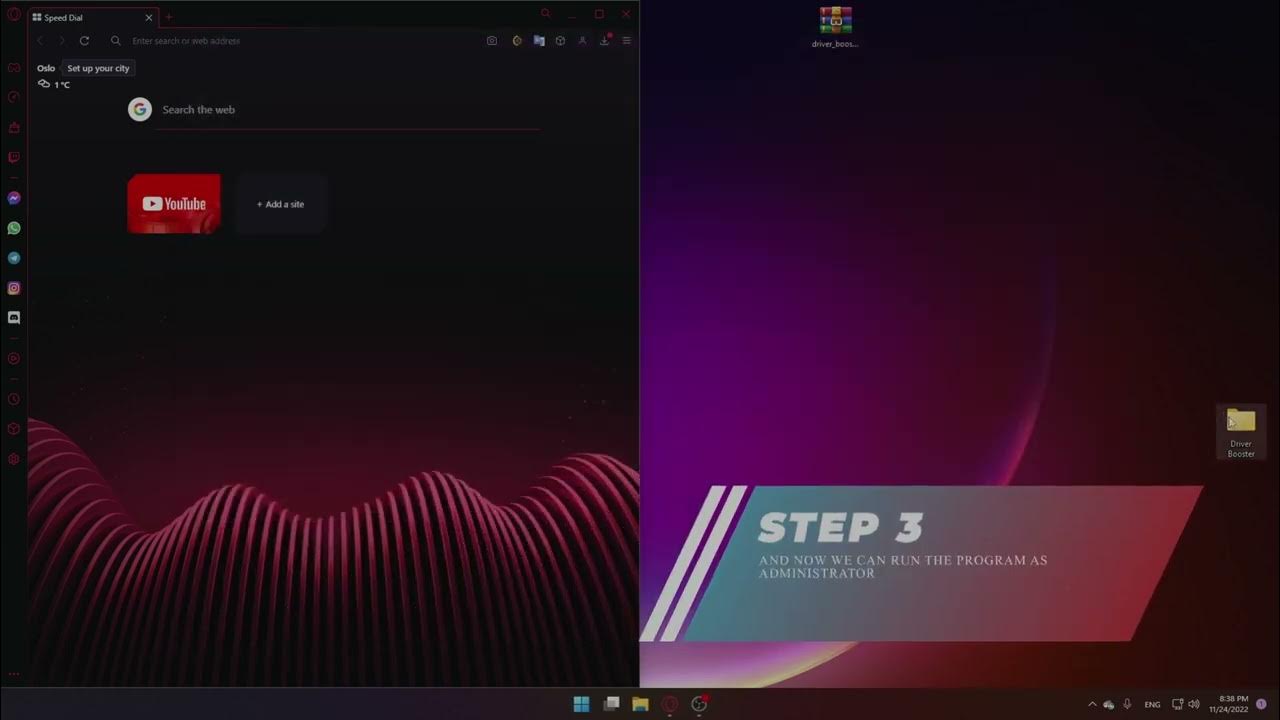Open the 8:38 PM clock and date
This screenshot has width=1280, height=720.
click(x=1228, y=704)
